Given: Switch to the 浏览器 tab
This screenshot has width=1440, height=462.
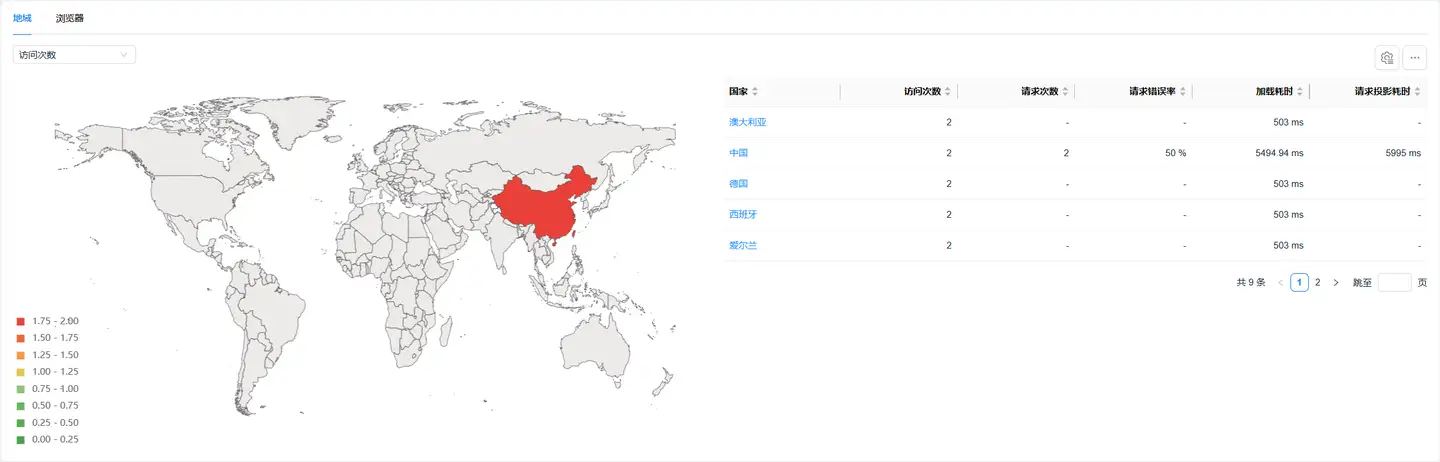Looking at the screenshot, I should coord(70,18).
